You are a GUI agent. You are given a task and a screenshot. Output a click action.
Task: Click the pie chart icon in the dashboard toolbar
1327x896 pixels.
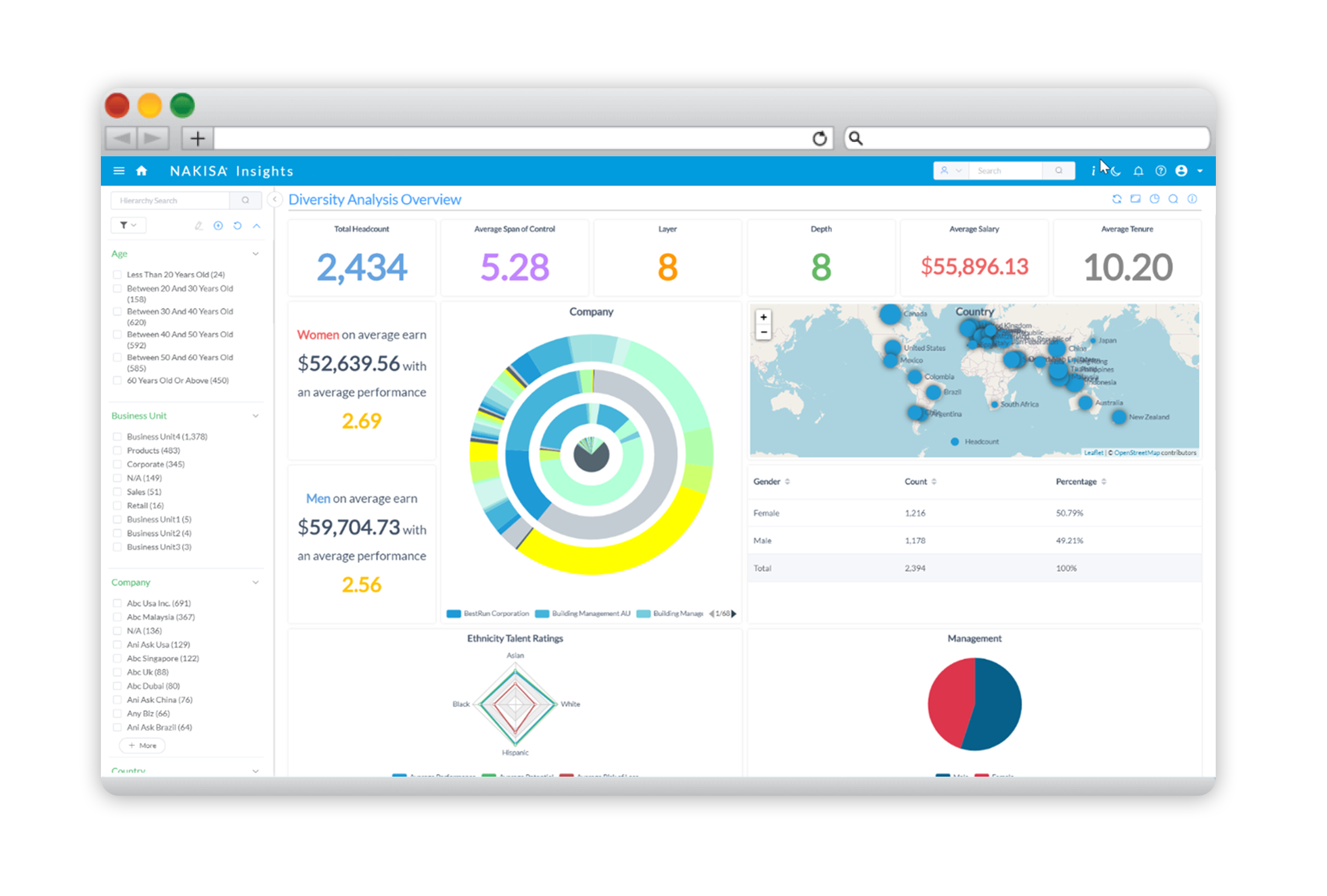[x=1154, y=199]
